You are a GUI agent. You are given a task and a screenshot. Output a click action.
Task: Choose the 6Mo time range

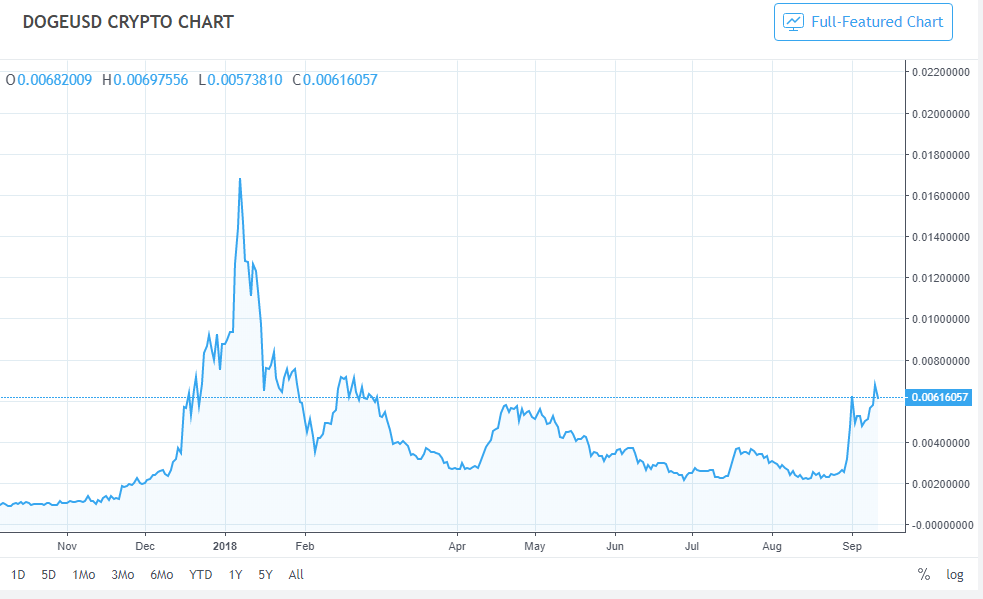click(161, 575)
